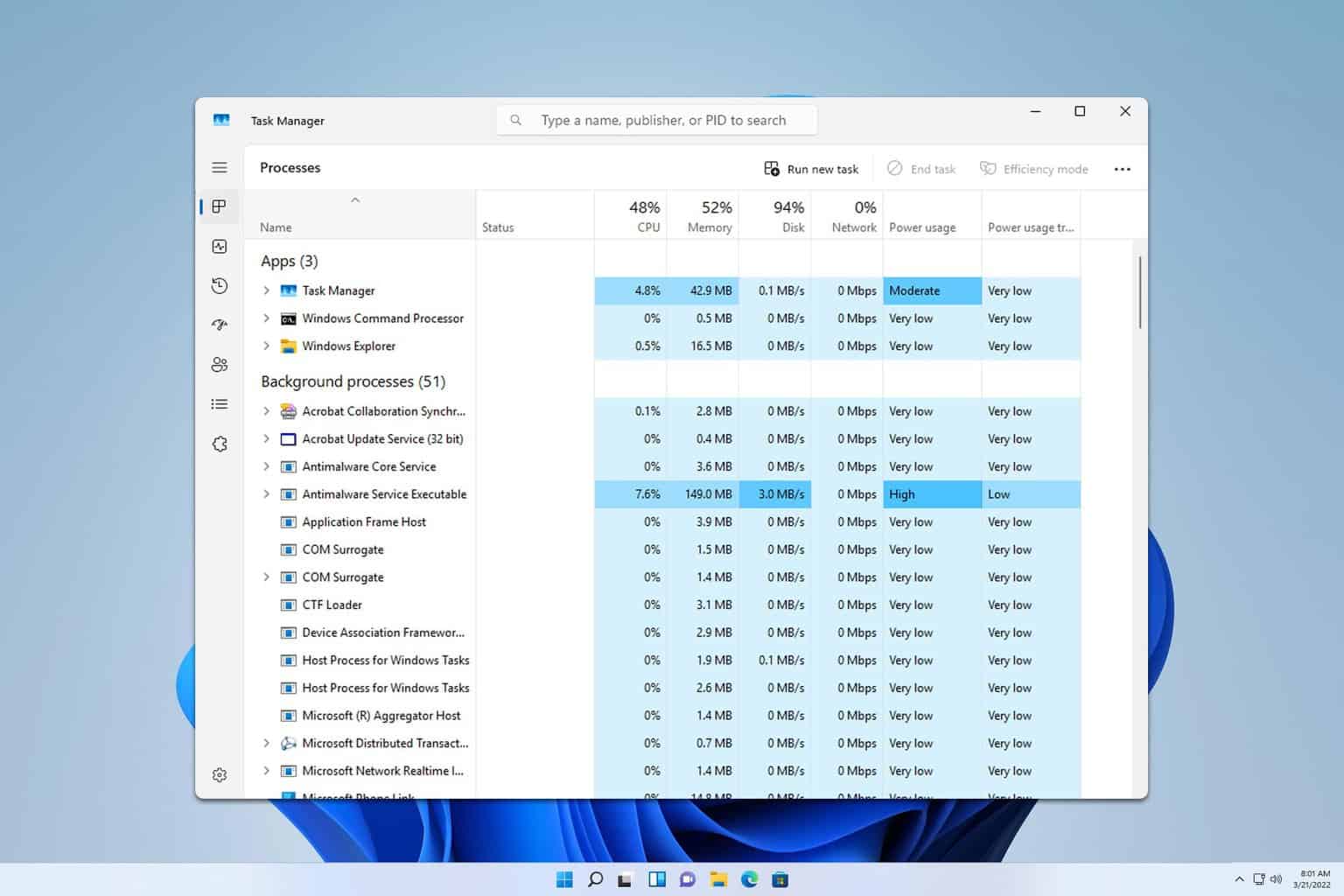Viewport: 1344px width, 896px height.
Task: Launch File Explorer from taskbar
Action: point(718,879)
